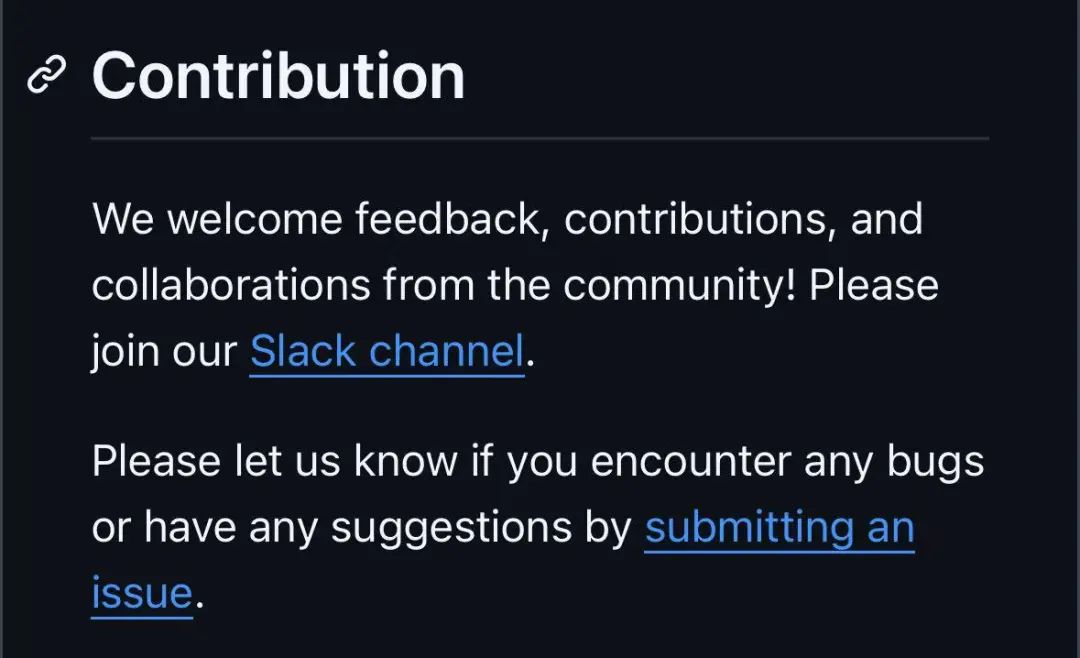Image resolution: width=1080 pixels, height=658 pixels.
Task: Click the word 'Slack' in the link
Action: click(x=302, y=351)
